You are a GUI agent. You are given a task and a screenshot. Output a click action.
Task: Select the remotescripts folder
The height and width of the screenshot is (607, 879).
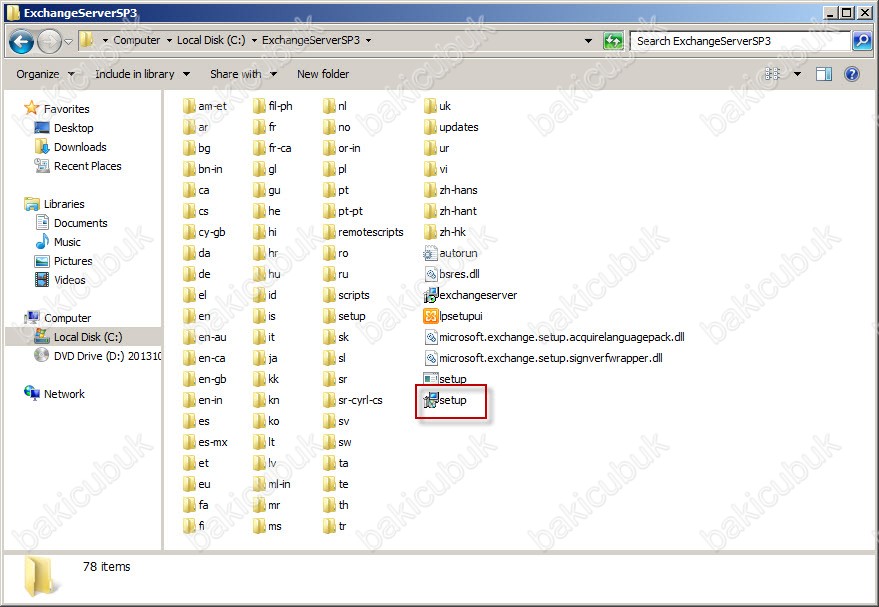(x=363, y=232)
